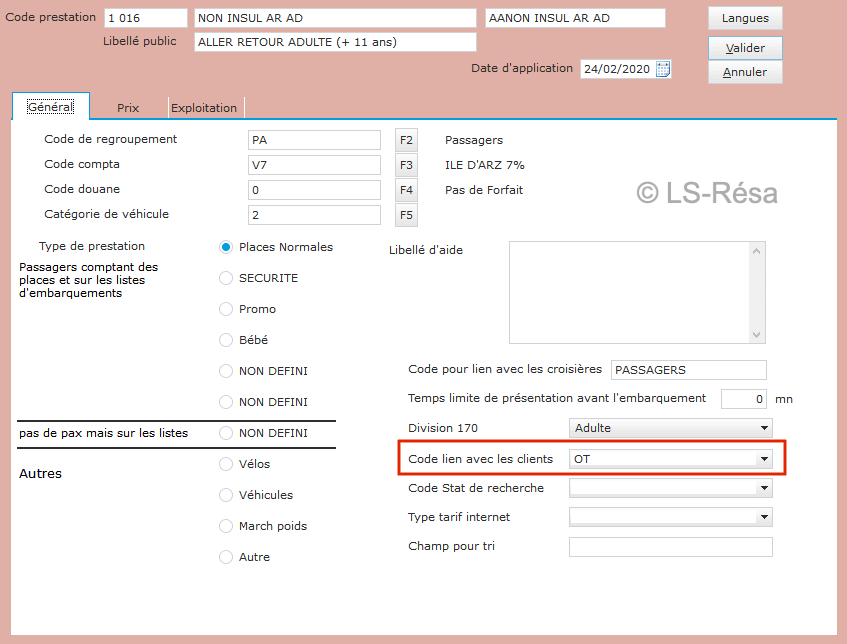Viewport: 847px width, 644px height.
Task: Select the Bébé radio button
Action: pos(226,340)
